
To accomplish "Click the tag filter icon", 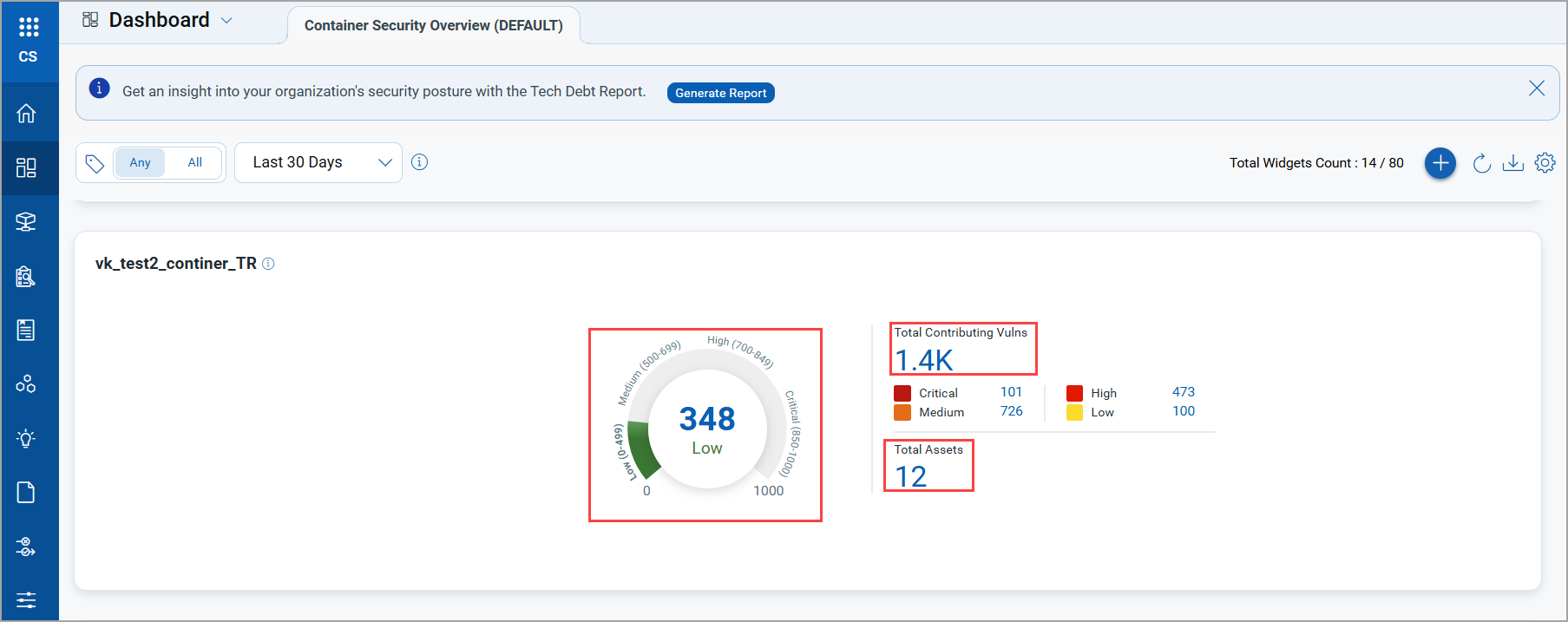I will [95, 163].
